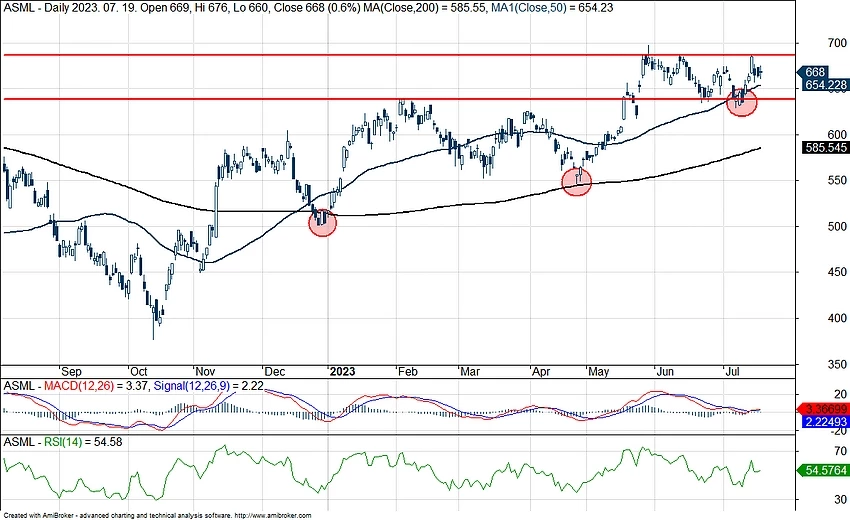Click the 654.228 moving average price tag
Screen dimensions: 850x520
point(824,86)
